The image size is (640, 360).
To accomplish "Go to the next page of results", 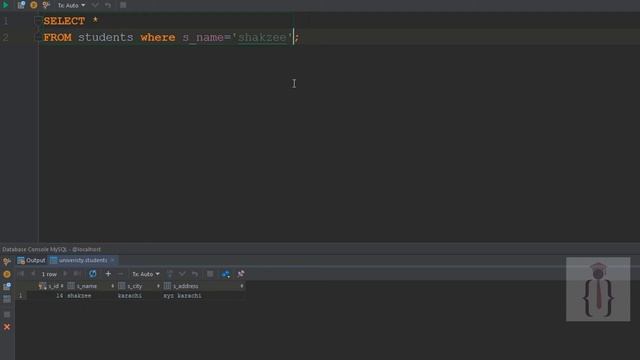I will [65, 274].
